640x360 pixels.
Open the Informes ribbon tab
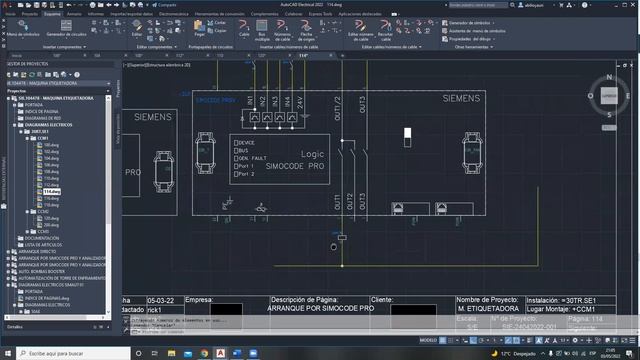pyautogui.click(x=96, y=14)
